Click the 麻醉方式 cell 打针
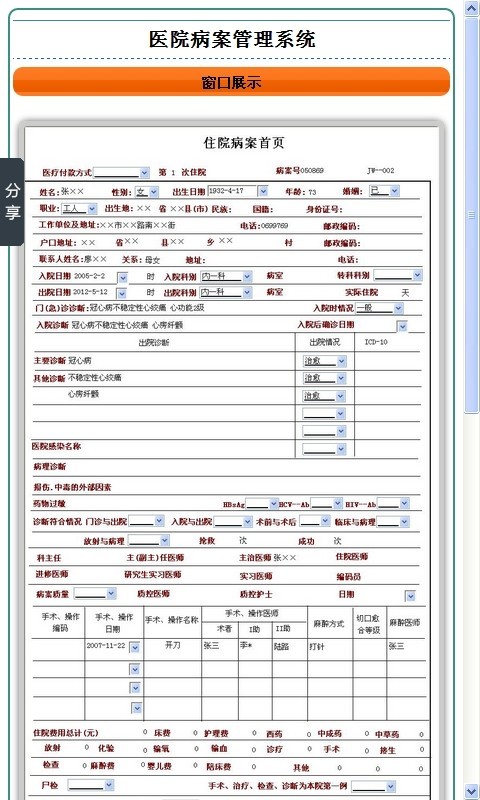Viewport: 480px width, 800px height. [x=316, y=646]
